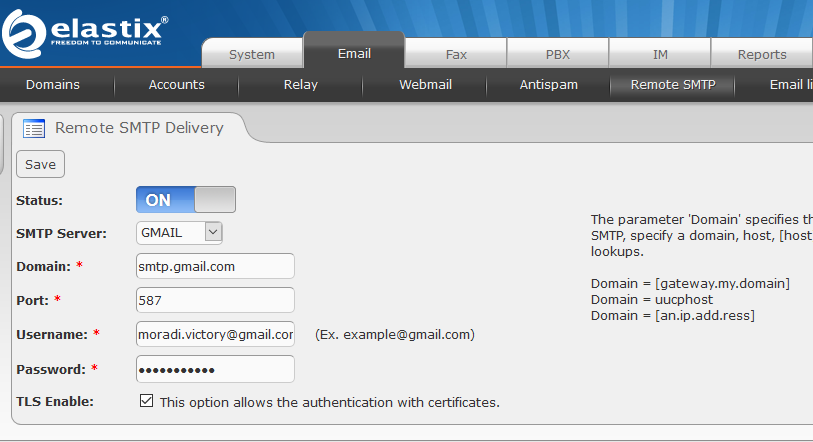Enable or disable the TLS checkbox
Screen dimensions: 813x442
point(147,402)
